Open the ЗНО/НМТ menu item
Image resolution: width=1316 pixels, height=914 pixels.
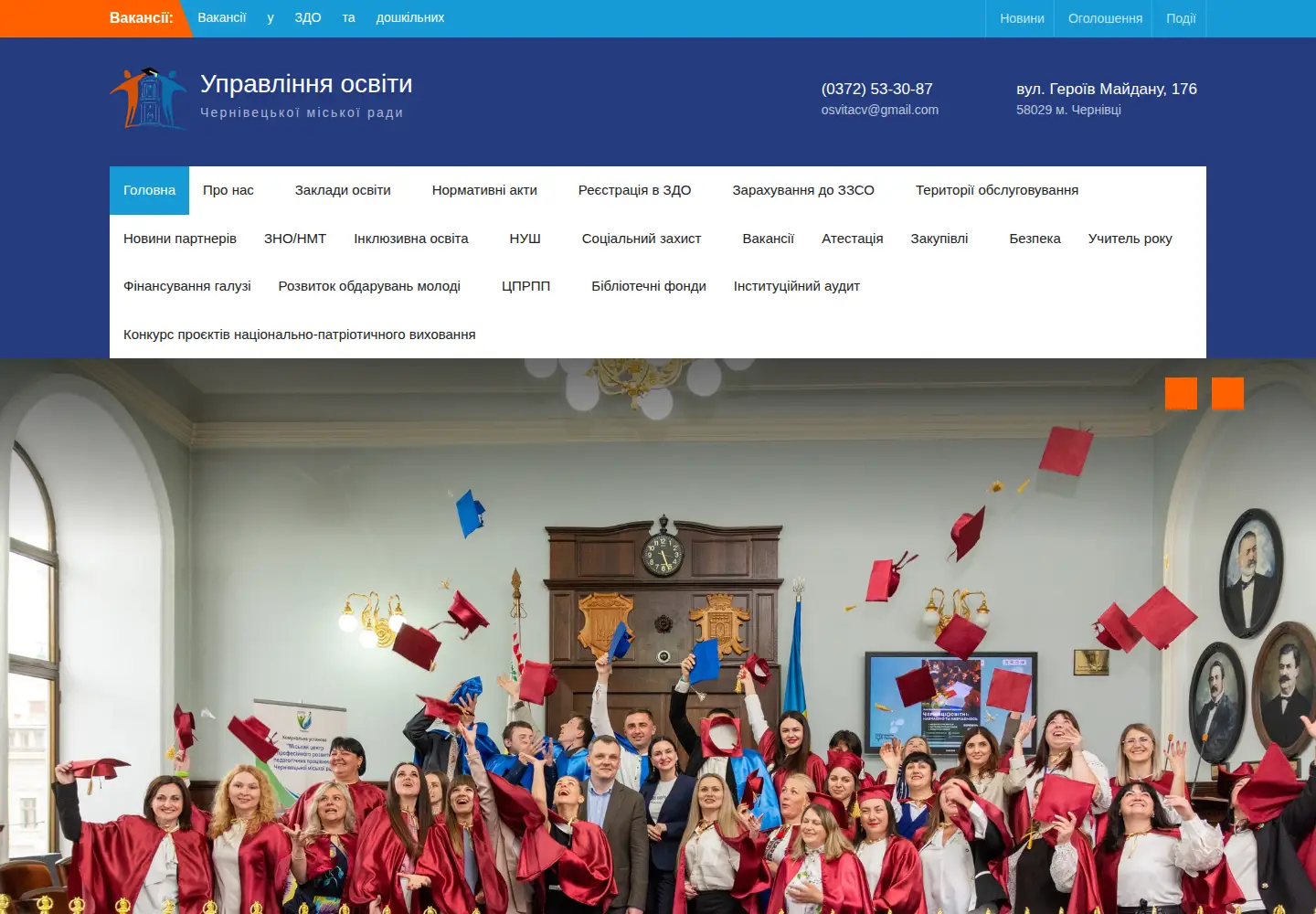[295, 239]
